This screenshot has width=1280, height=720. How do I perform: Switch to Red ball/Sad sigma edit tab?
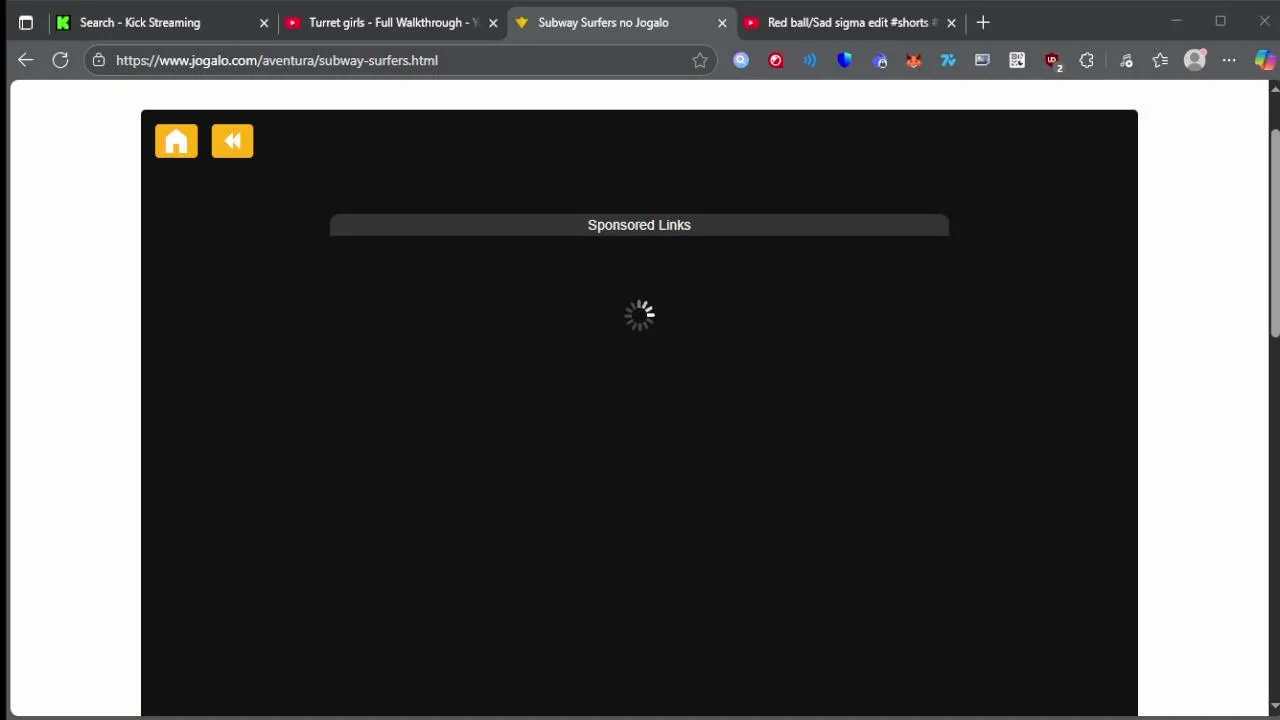(851, 22)
